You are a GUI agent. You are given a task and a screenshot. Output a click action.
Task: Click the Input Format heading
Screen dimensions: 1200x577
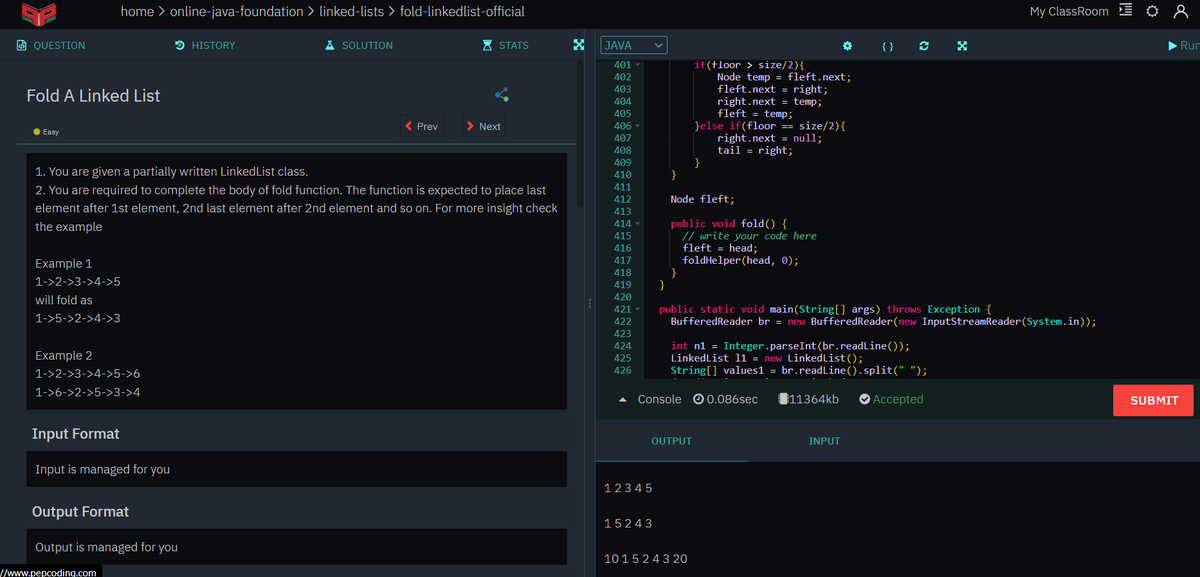[75, 434]
